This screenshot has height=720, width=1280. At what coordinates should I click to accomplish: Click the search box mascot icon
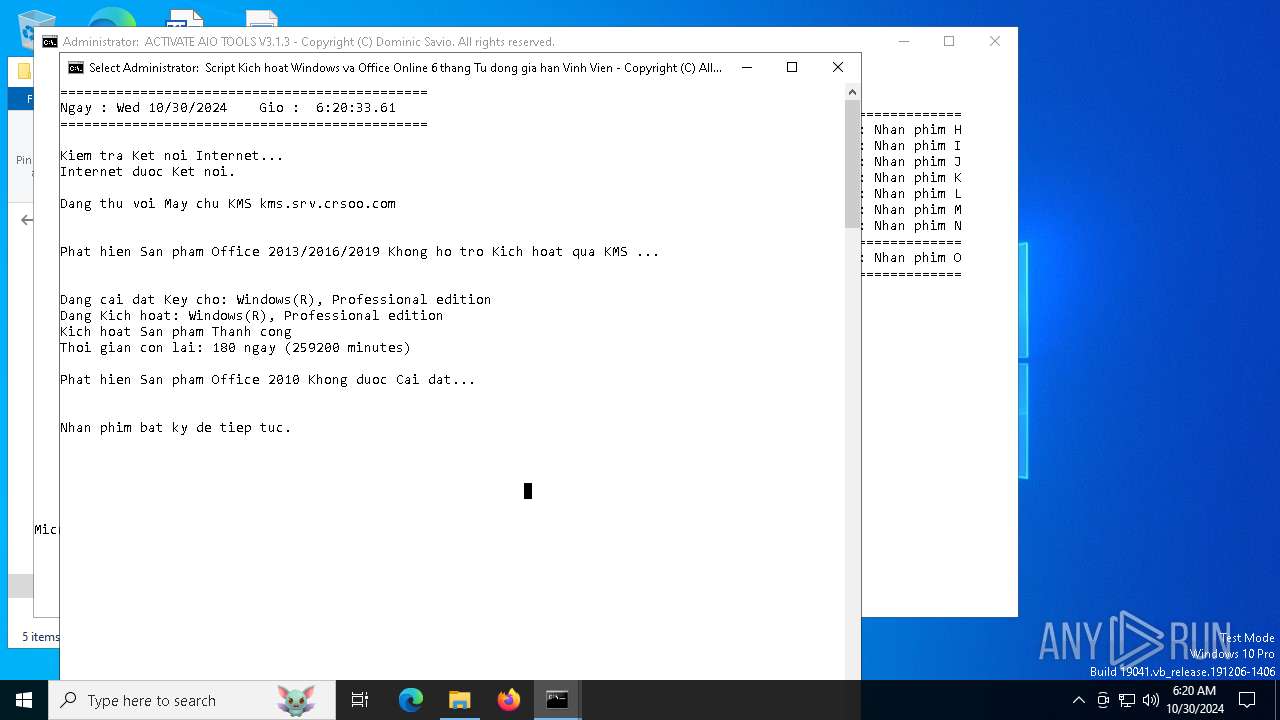coord(296,700)
